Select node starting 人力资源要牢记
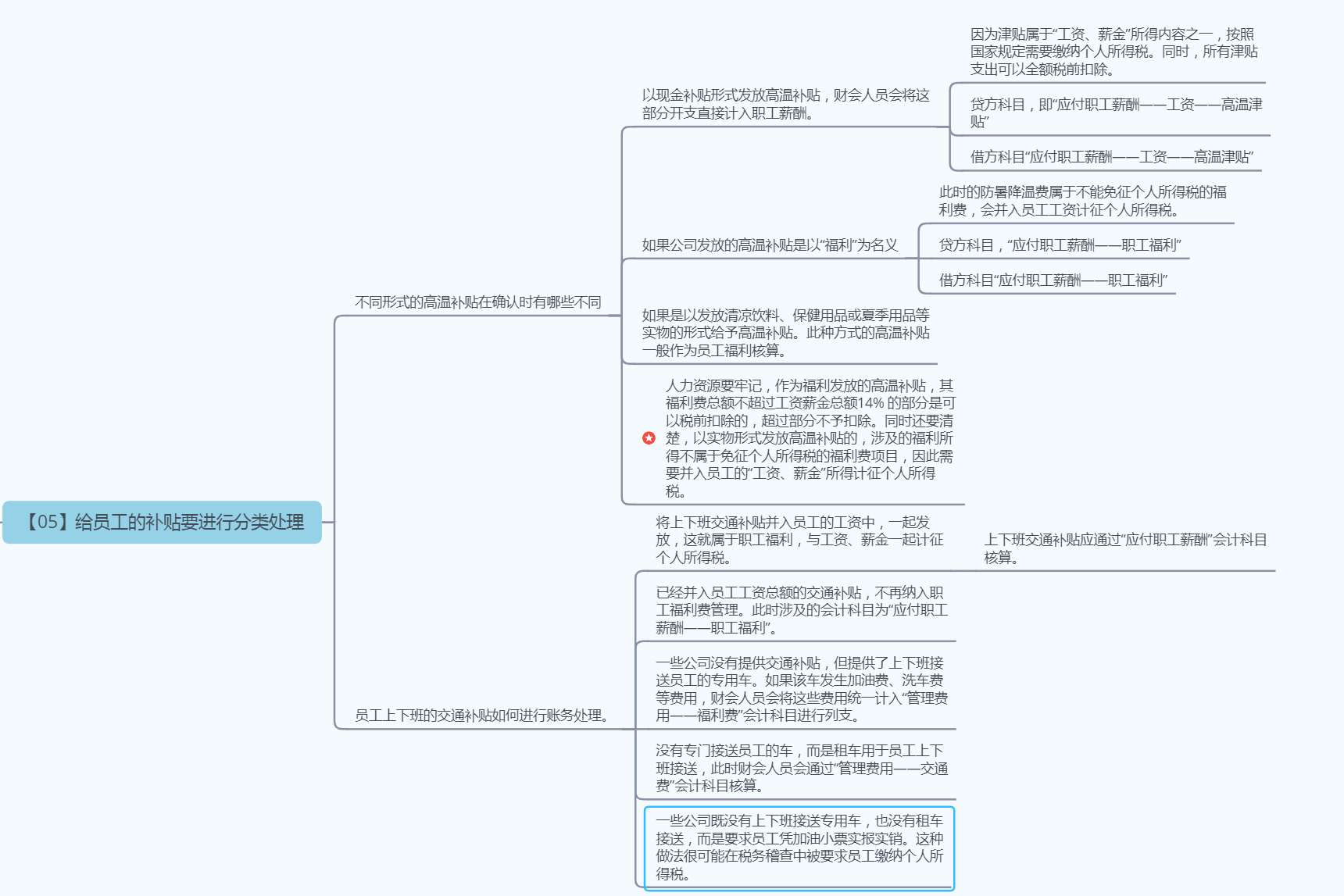 810,438
